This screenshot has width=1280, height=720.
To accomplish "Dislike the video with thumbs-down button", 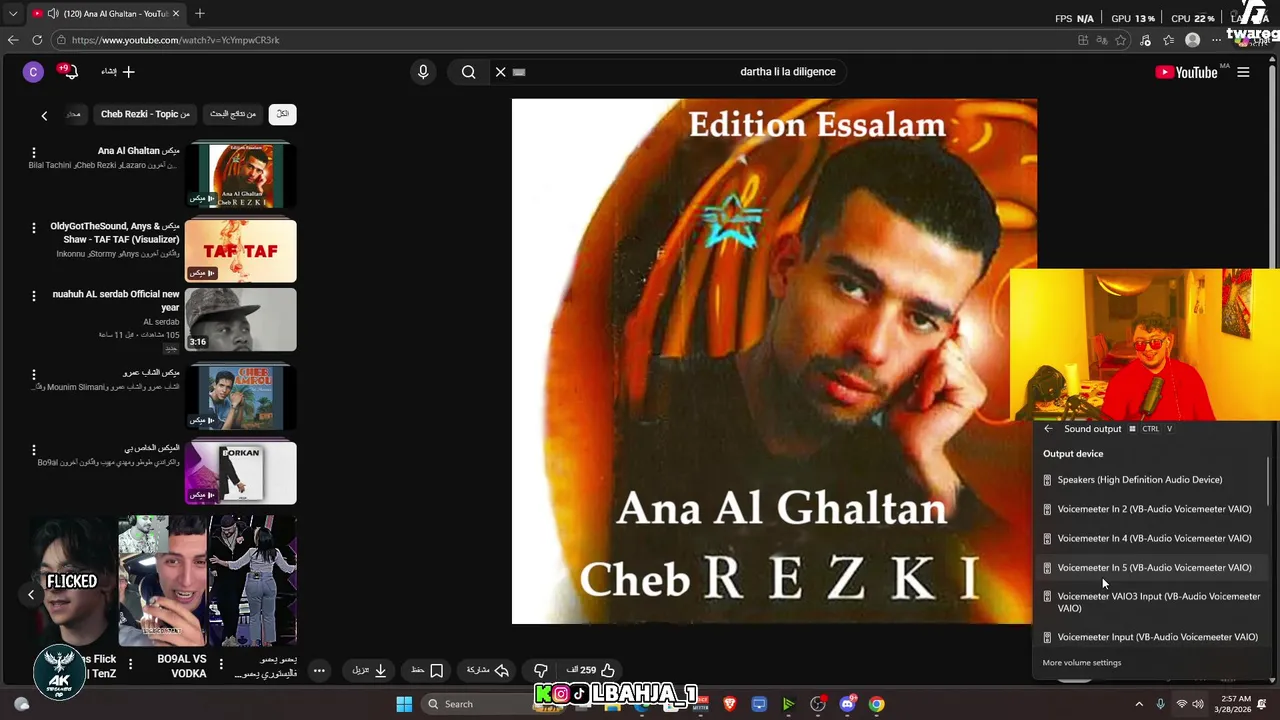I will (541, 670).
